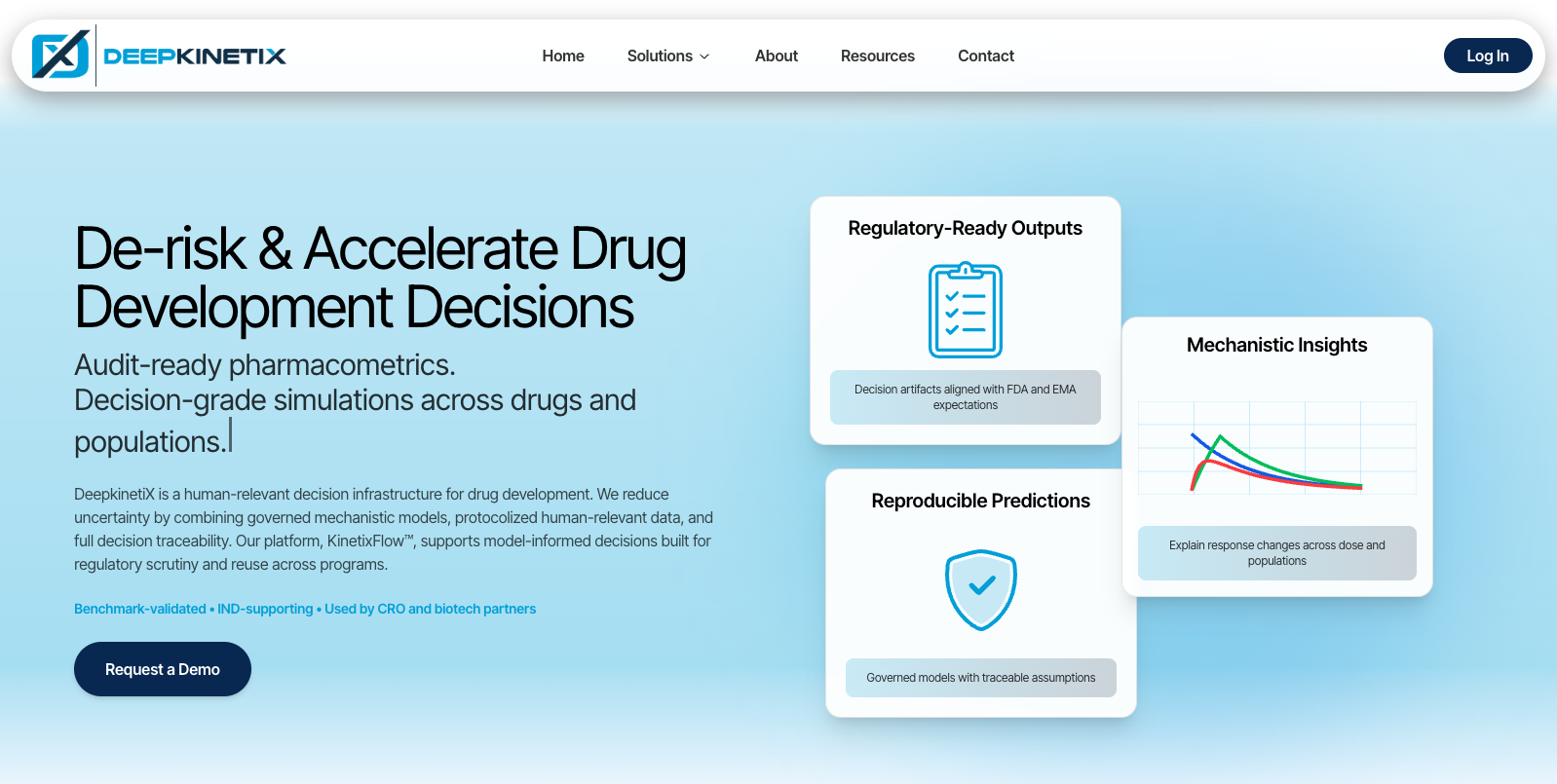Navigate to the Contact page

coord(985,56)
